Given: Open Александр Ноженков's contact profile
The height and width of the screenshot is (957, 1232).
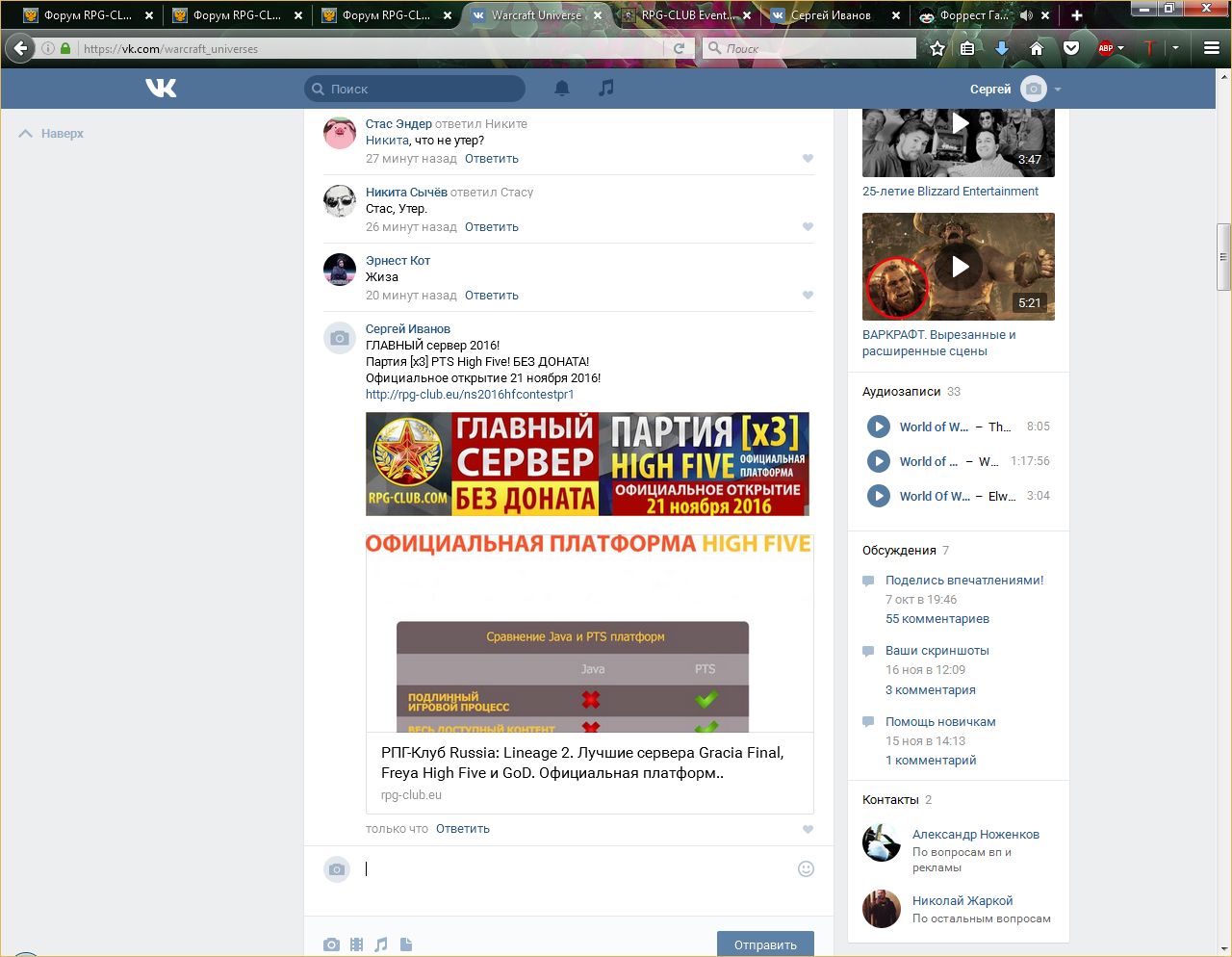Looking at the screenshot, I should point(976,835).
